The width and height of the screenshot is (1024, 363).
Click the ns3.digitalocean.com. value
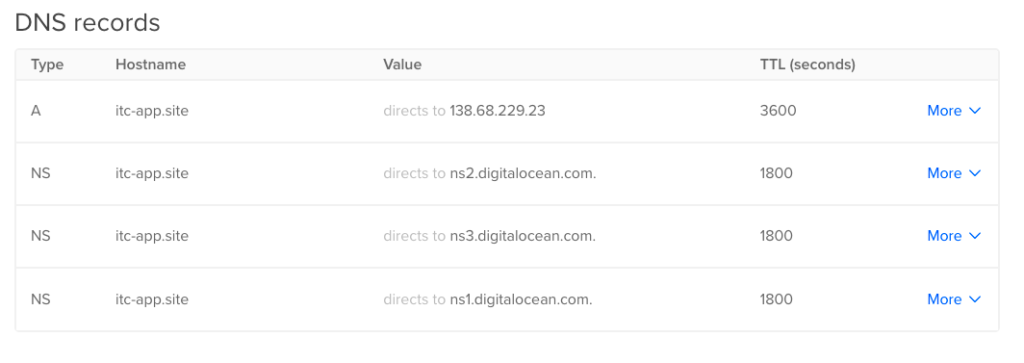tap(522, 236)
